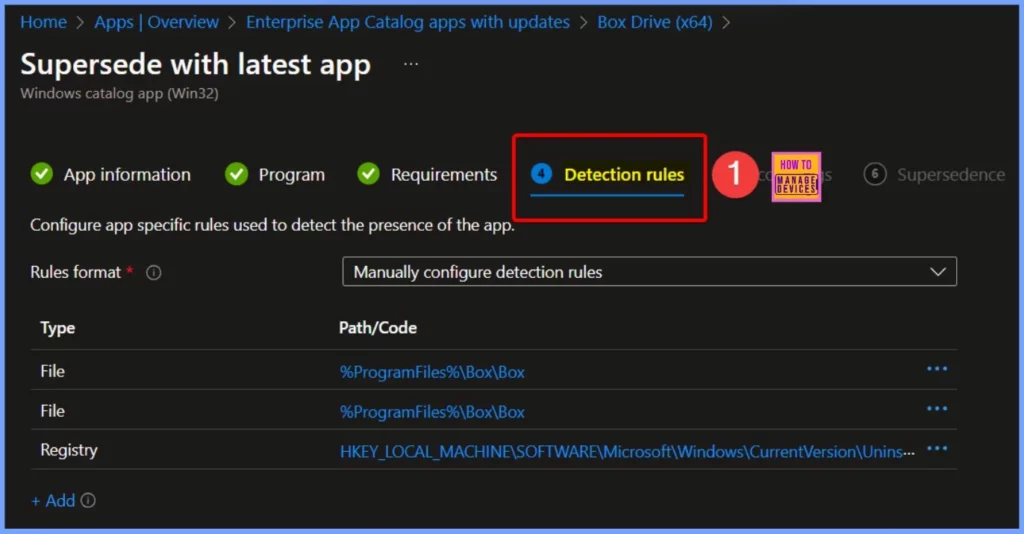Open the ellipsis menu beside Supersede with latest app

coord(411,64)
